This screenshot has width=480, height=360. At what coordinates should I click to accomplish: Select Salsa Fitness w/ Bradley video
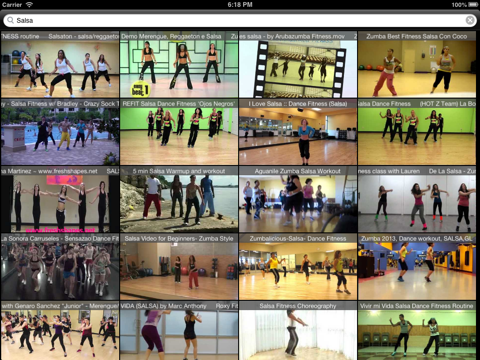[x=60, y=132]
